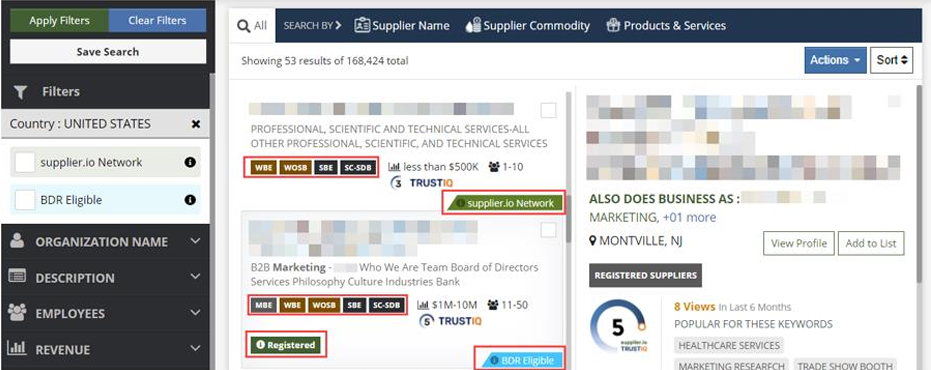Open the Sort dropdown
Viewport: 931px width, 370px height.
(x=892, y=60)
